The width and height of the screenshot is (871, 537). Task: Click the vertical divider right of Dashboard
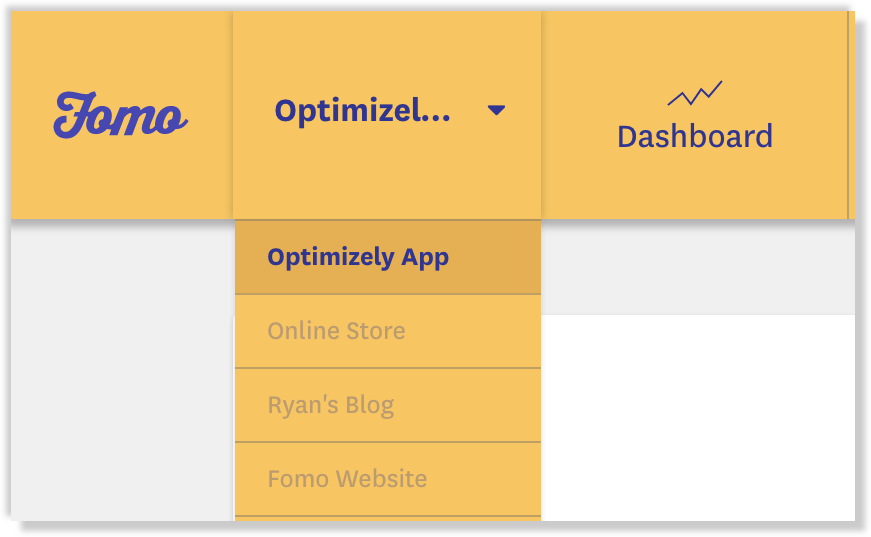[848, 115]
